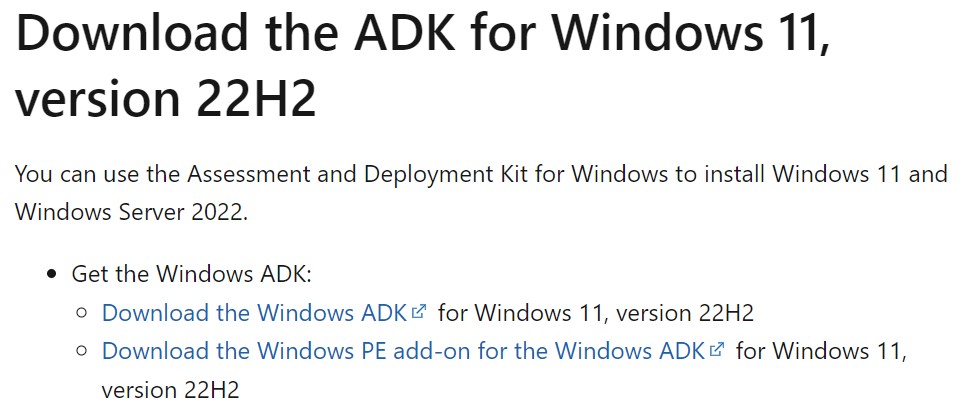
Task: Click the page heading Download the ADK
Action: 421,64
